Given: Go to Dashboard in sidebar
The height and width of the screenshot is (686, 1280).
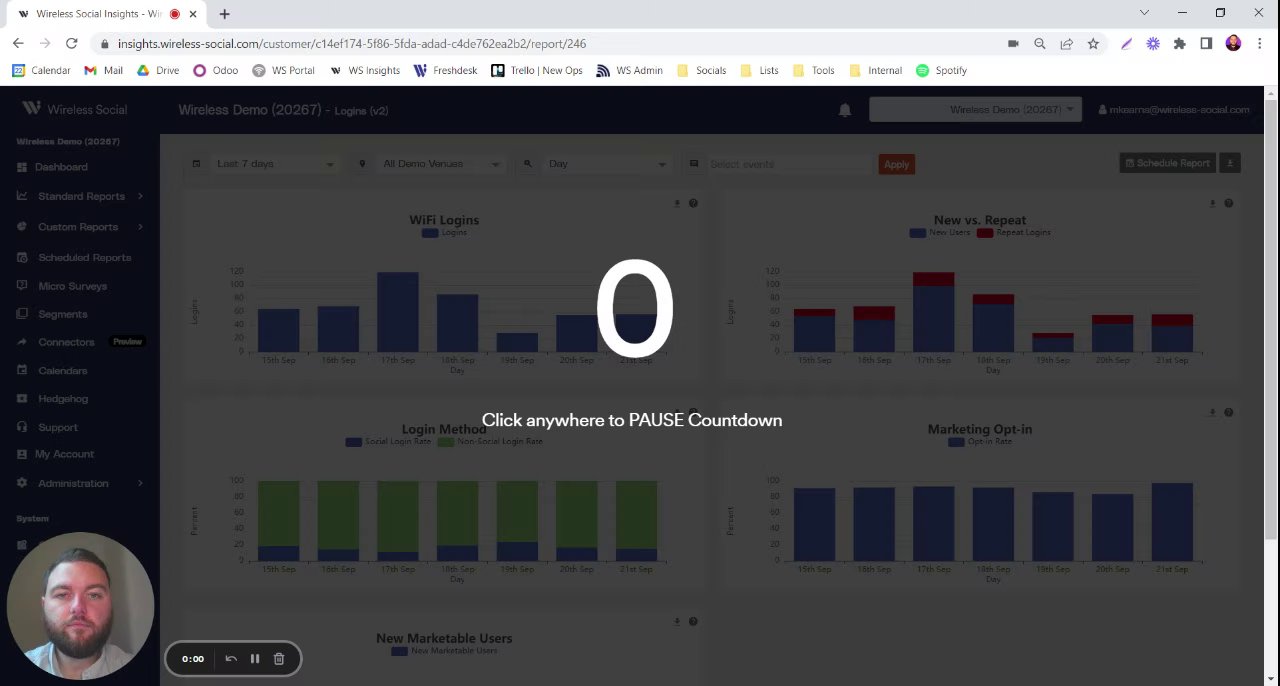Looking at the screenshot, I should tap(61, 167).
